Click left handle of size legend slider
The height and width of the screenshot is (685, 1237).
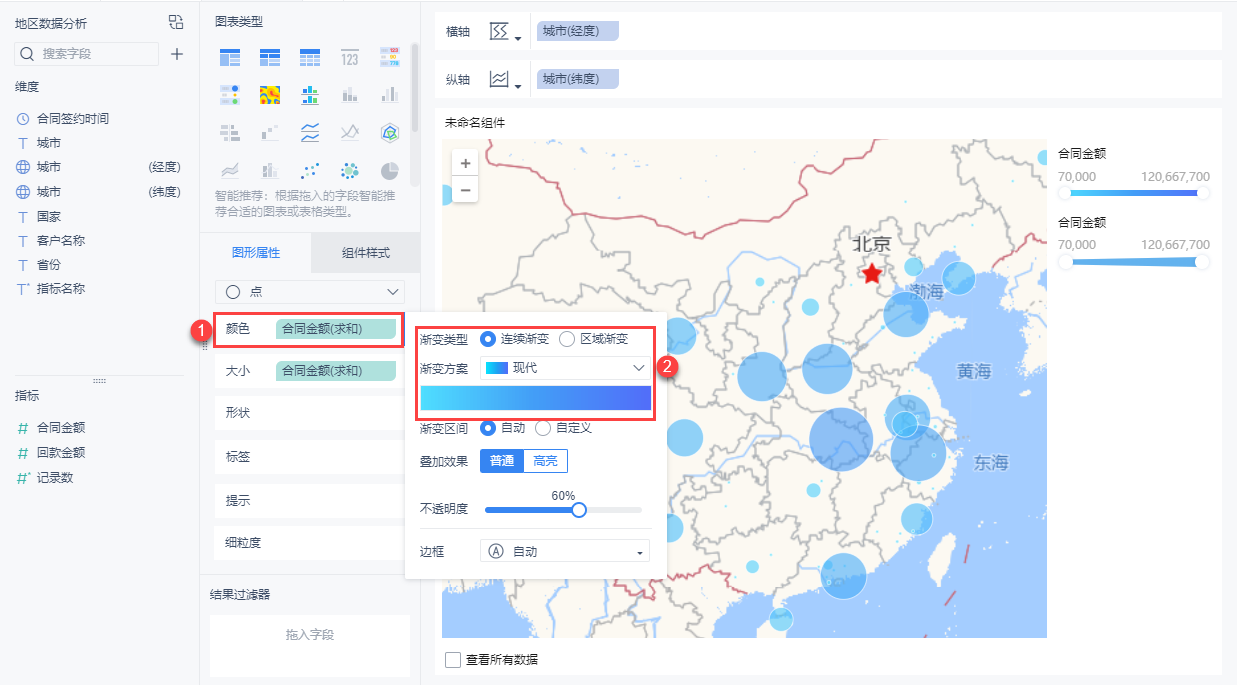[x=1065, y=262]
